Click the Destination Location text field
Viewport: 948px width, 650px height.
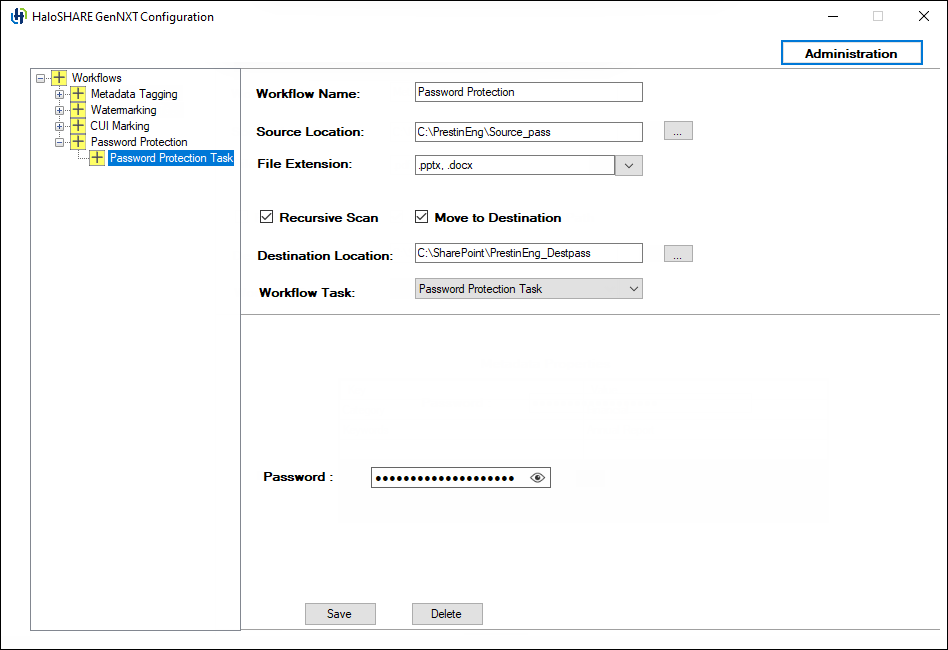528,253
